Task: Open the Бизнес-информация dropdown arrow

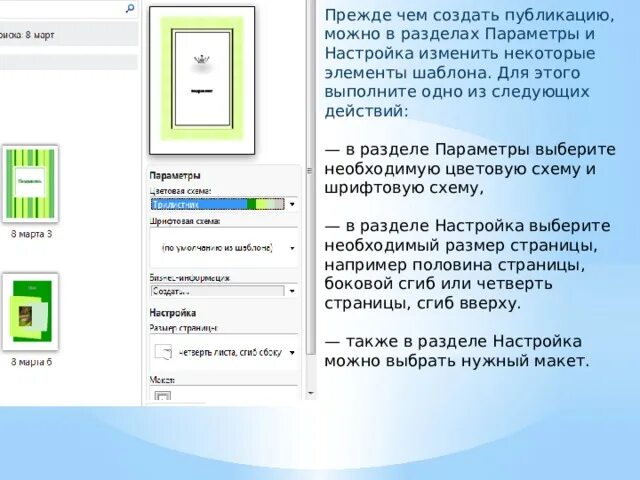Action: pos(292,291)
